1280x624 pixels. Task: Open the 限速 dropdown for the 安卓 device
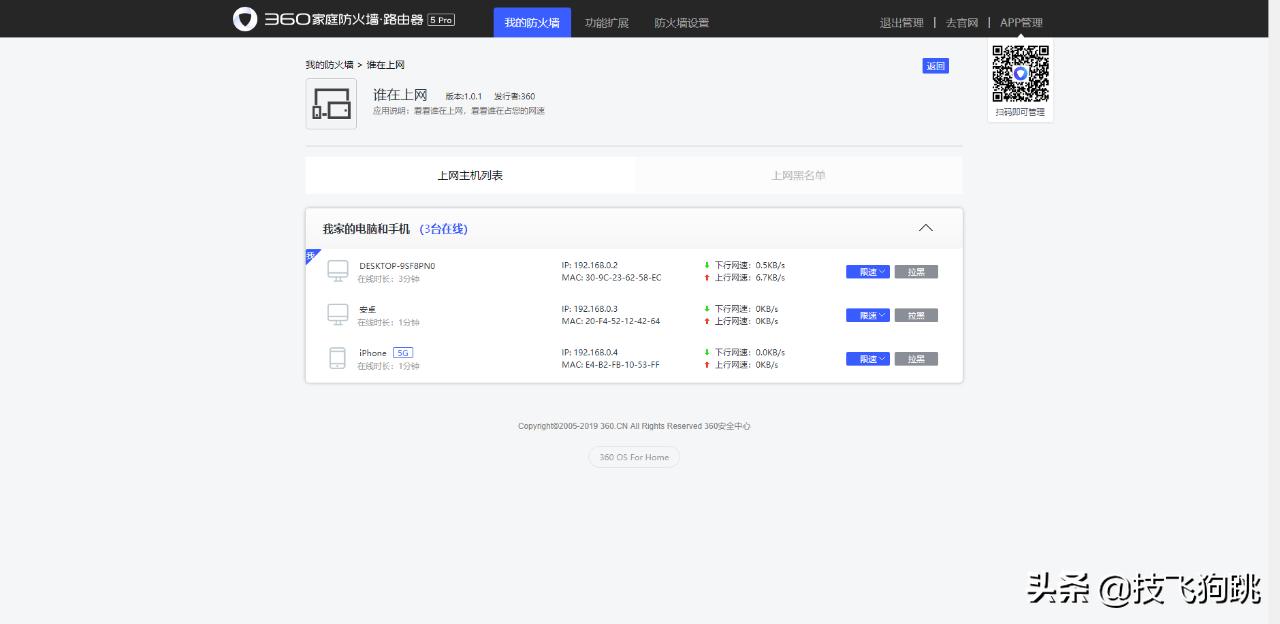point(866,315)
